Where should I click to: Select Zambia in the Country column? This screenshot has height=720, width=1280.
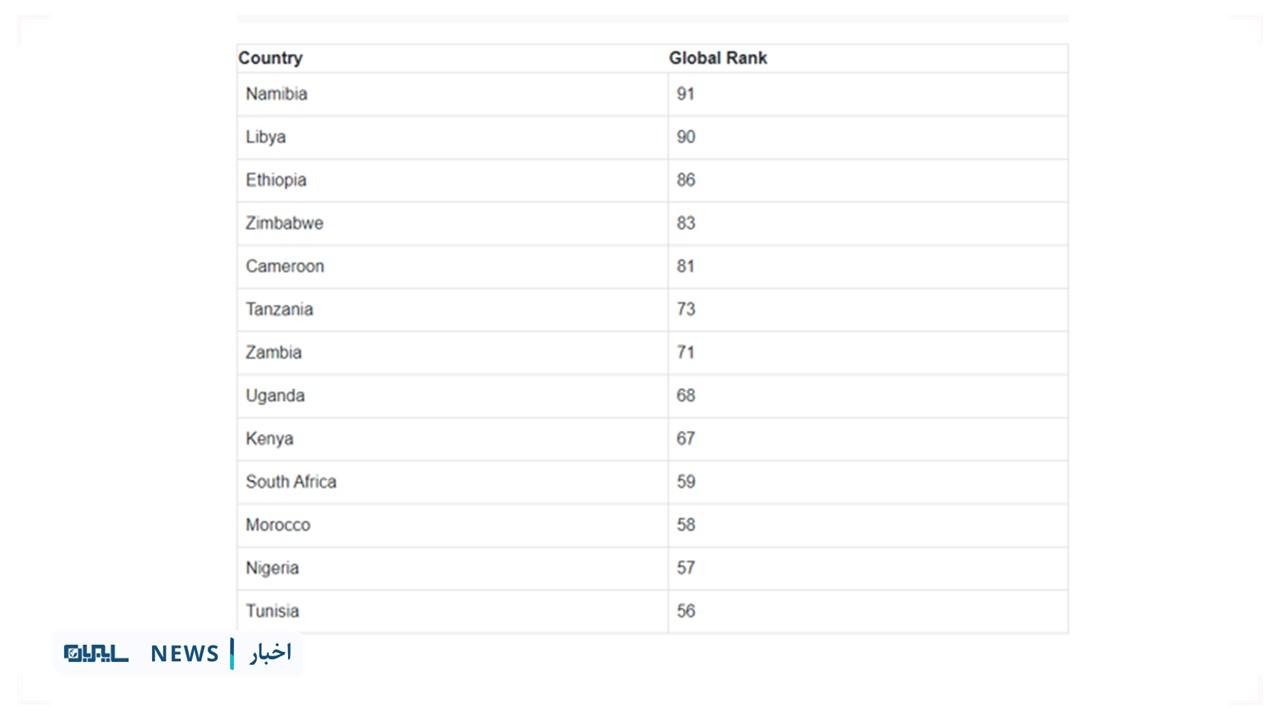tap(273, 352)
